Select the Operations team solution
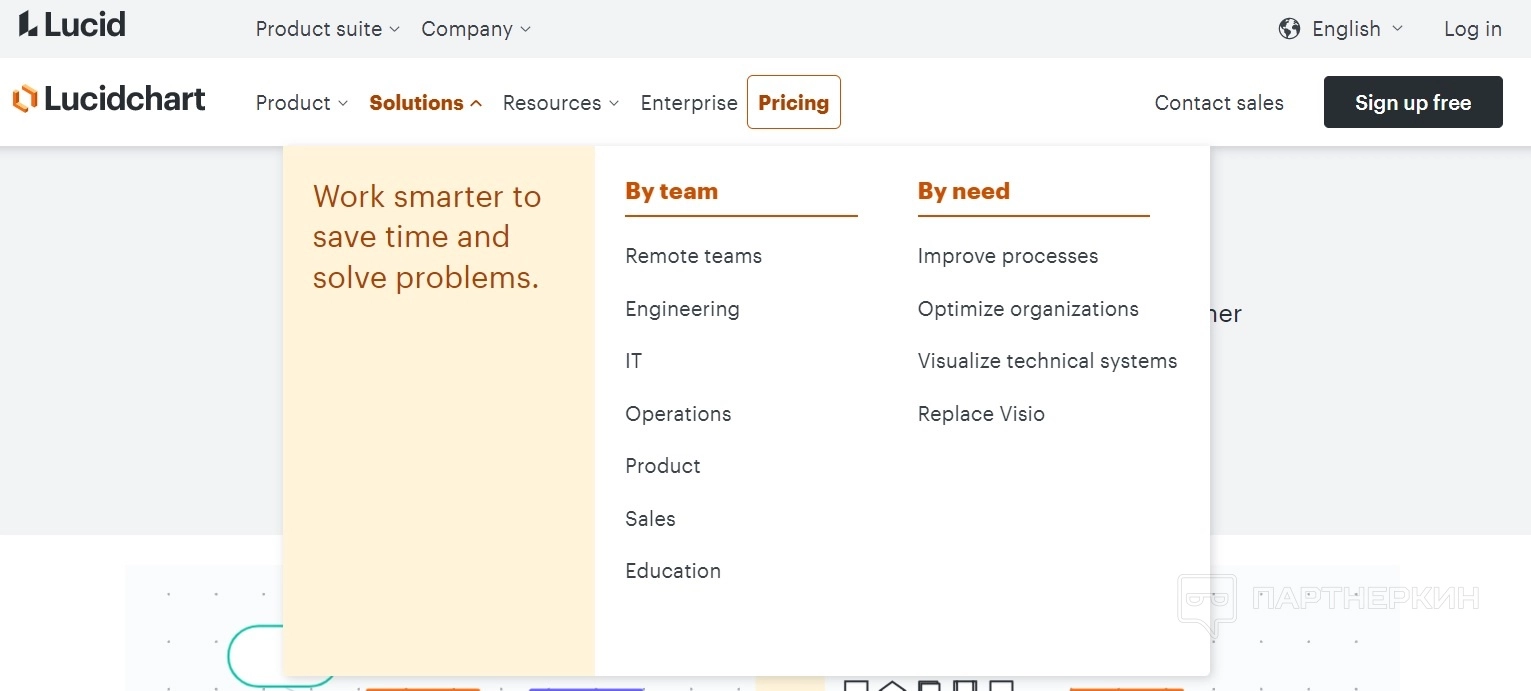The image size is (1531, 691). click(678, 414)
